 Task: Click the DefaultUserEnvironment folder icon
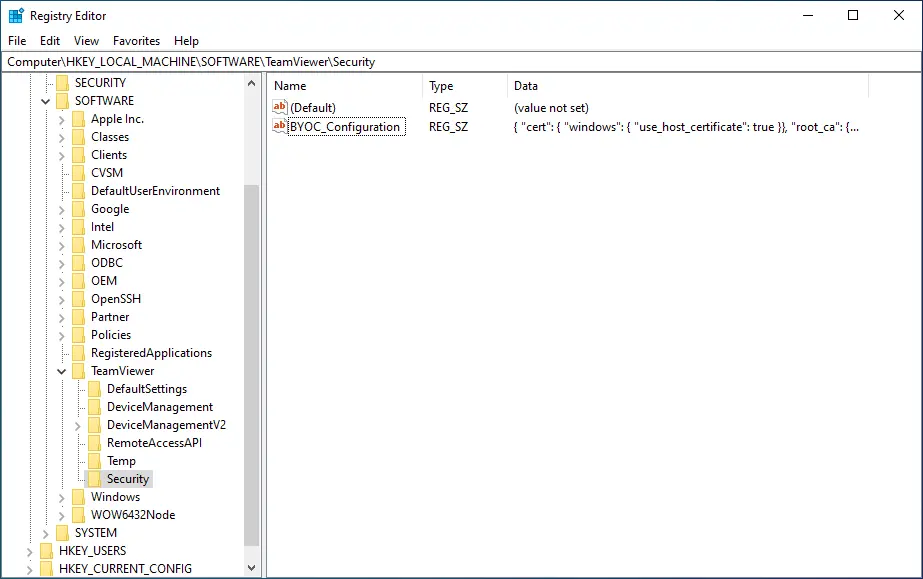point(78,191)
